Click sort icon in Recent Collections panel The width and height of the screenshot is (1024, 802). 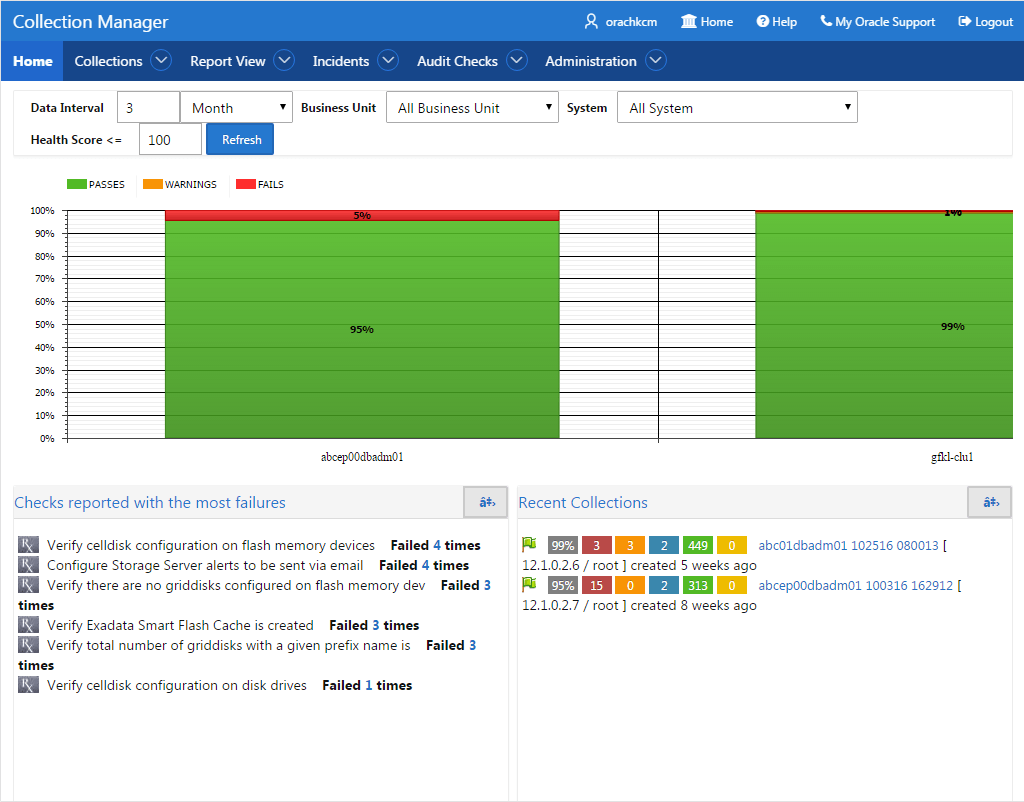tap(990, 502)
